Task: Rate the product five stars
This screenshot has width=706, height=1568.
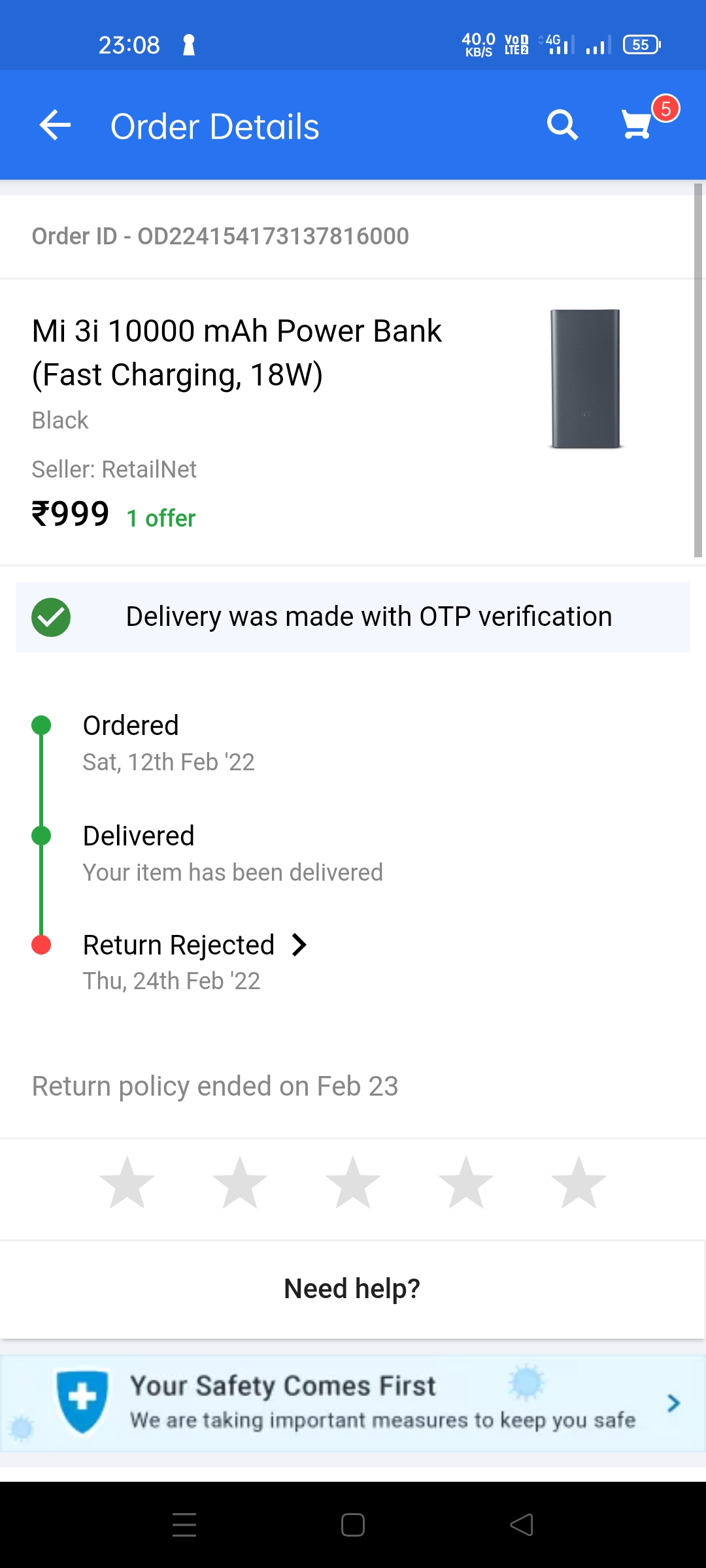Action: coord(579,1183)
